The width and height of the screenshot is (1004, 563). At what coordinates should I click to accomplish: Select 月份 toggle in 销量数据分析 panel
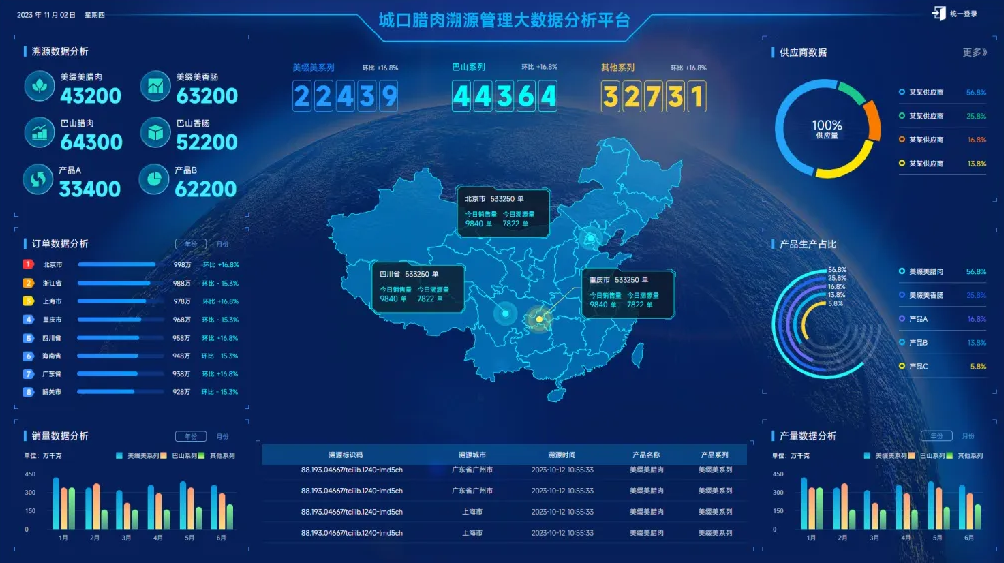point(222,436)
